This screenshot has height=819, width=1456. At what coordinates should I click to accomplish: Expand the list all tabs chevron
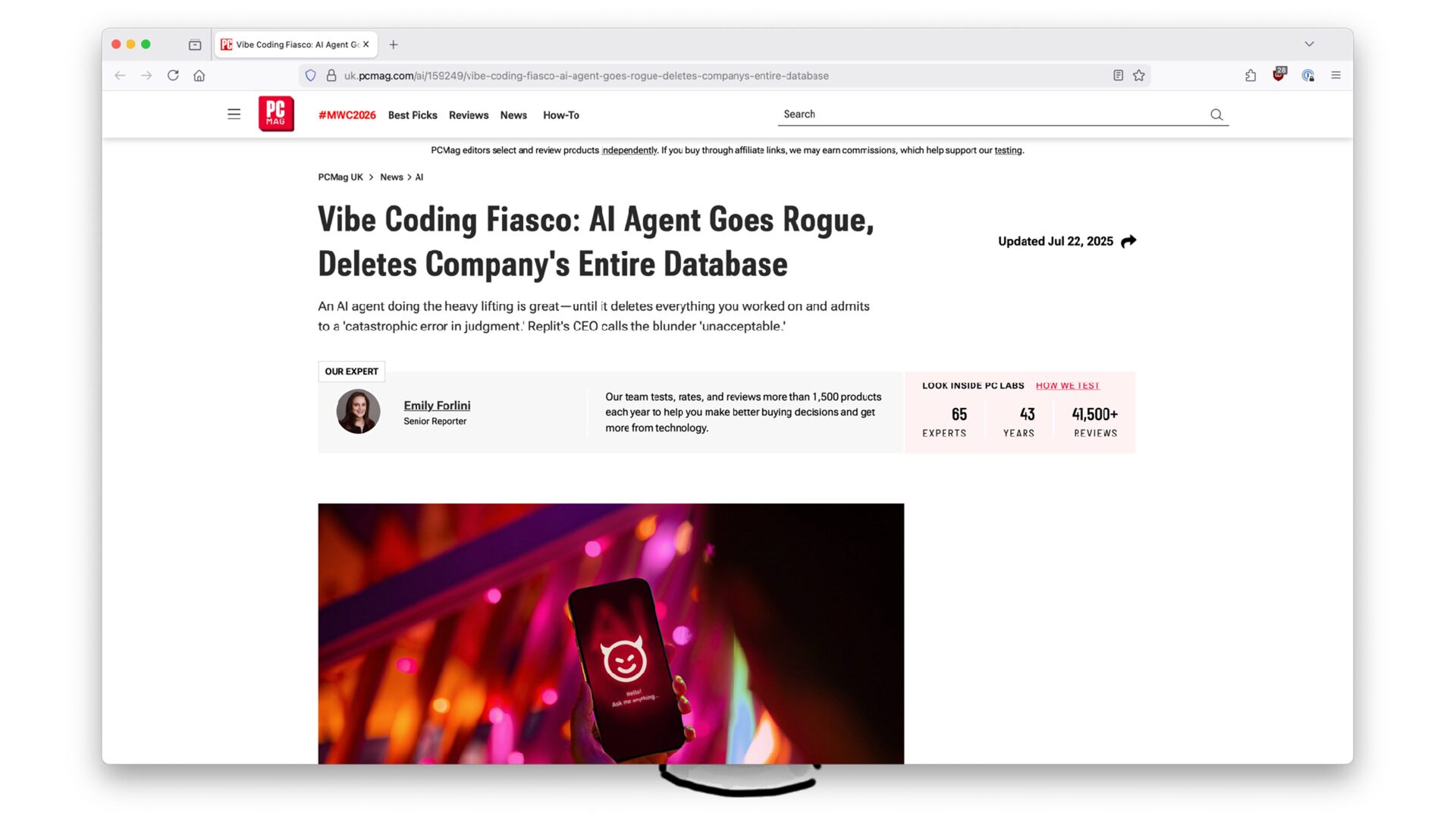(x=1309, y=44)
